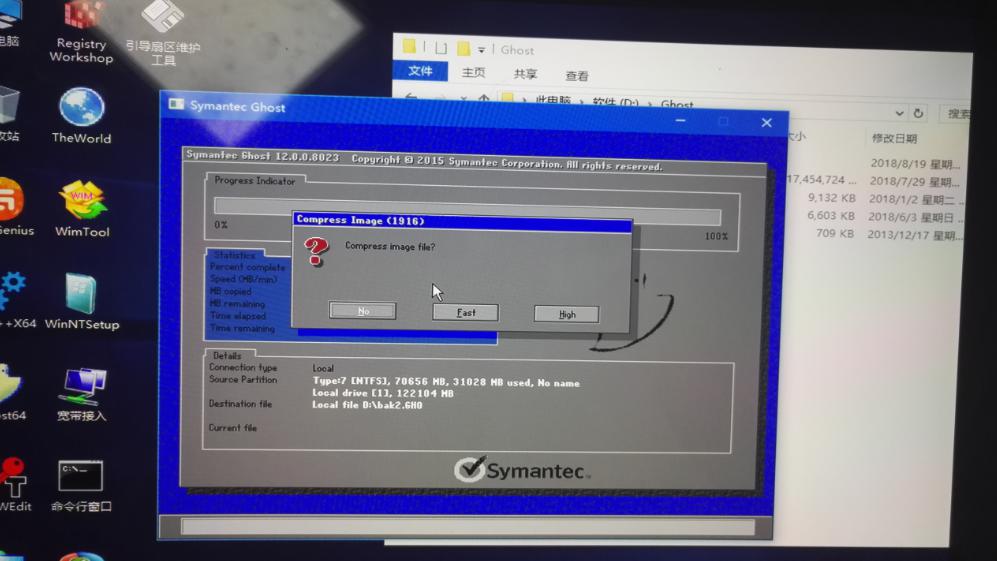The image size is (997, 561).
Task: Click the 'Local file D:\bak2.GHO' destination text
Action: [x=367, y=405]
